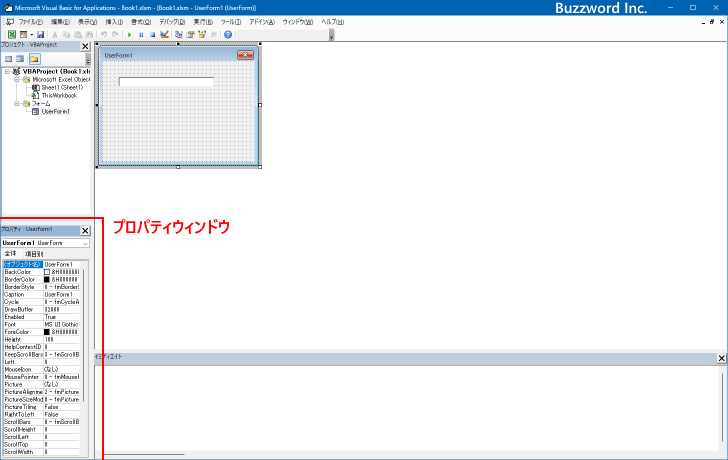
Task: Click the Properties Window toolbar icon
Action: tap(190, 34)
